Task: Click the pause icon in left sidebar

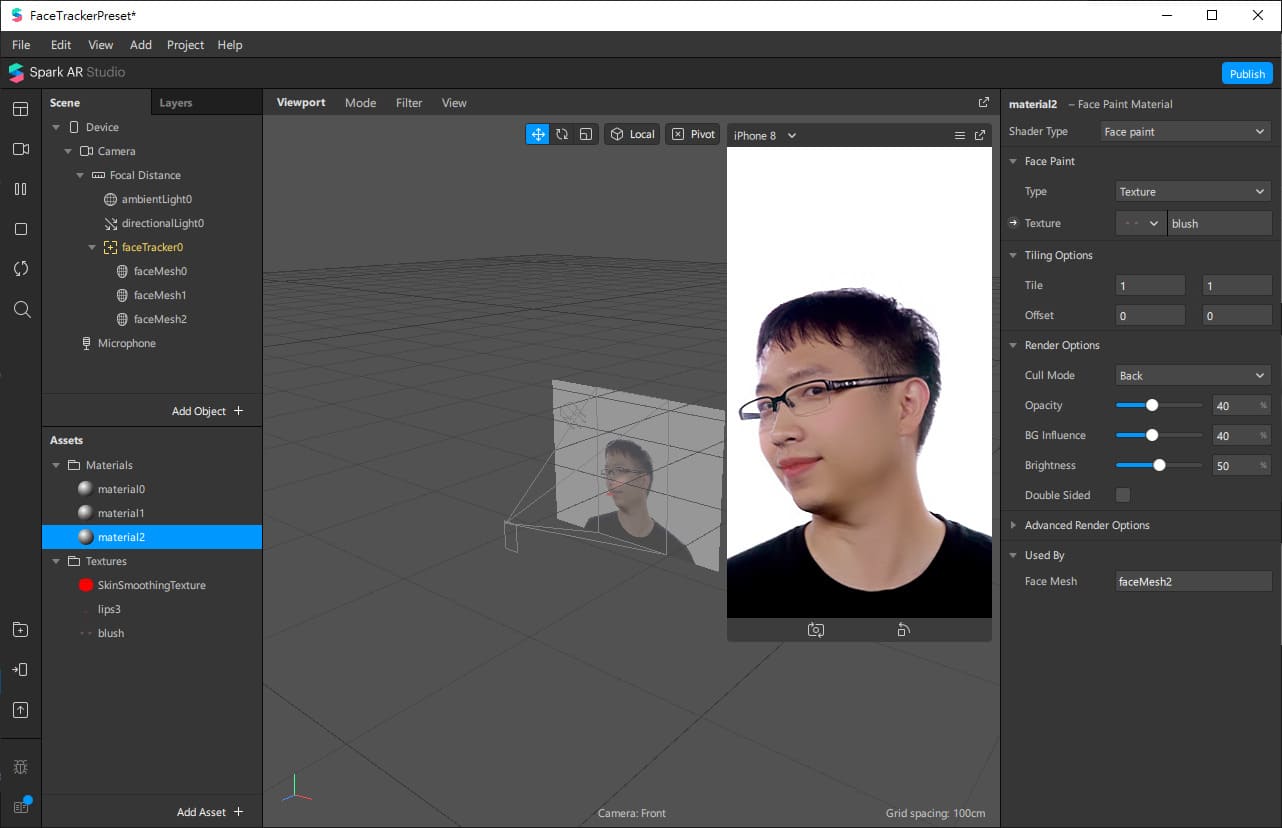Action: click(x=21, y=189)
